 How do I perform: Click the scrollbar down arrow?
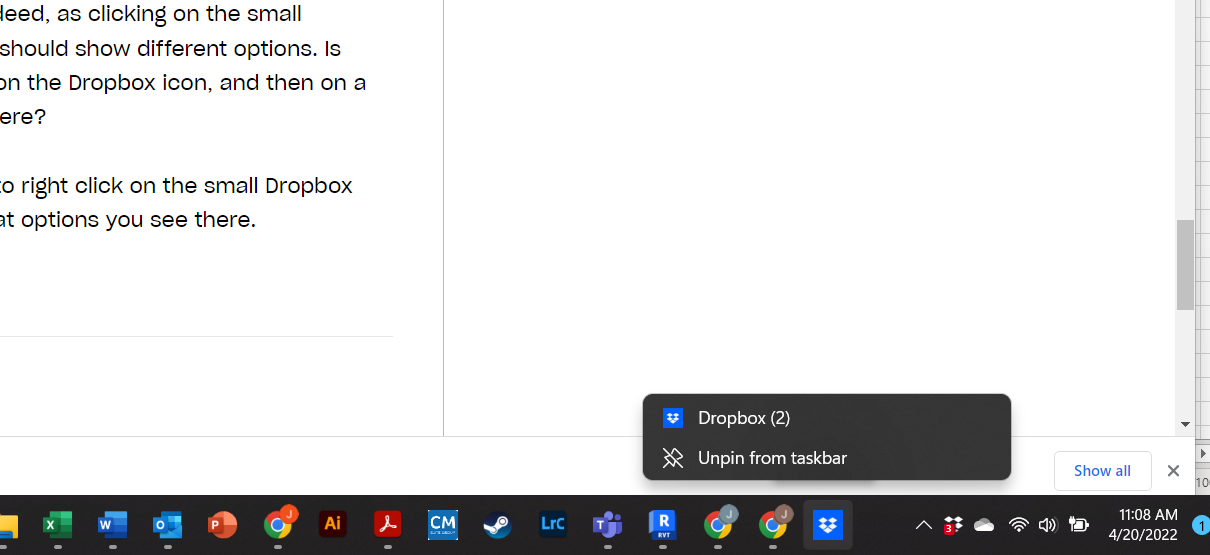[1185, 424]
